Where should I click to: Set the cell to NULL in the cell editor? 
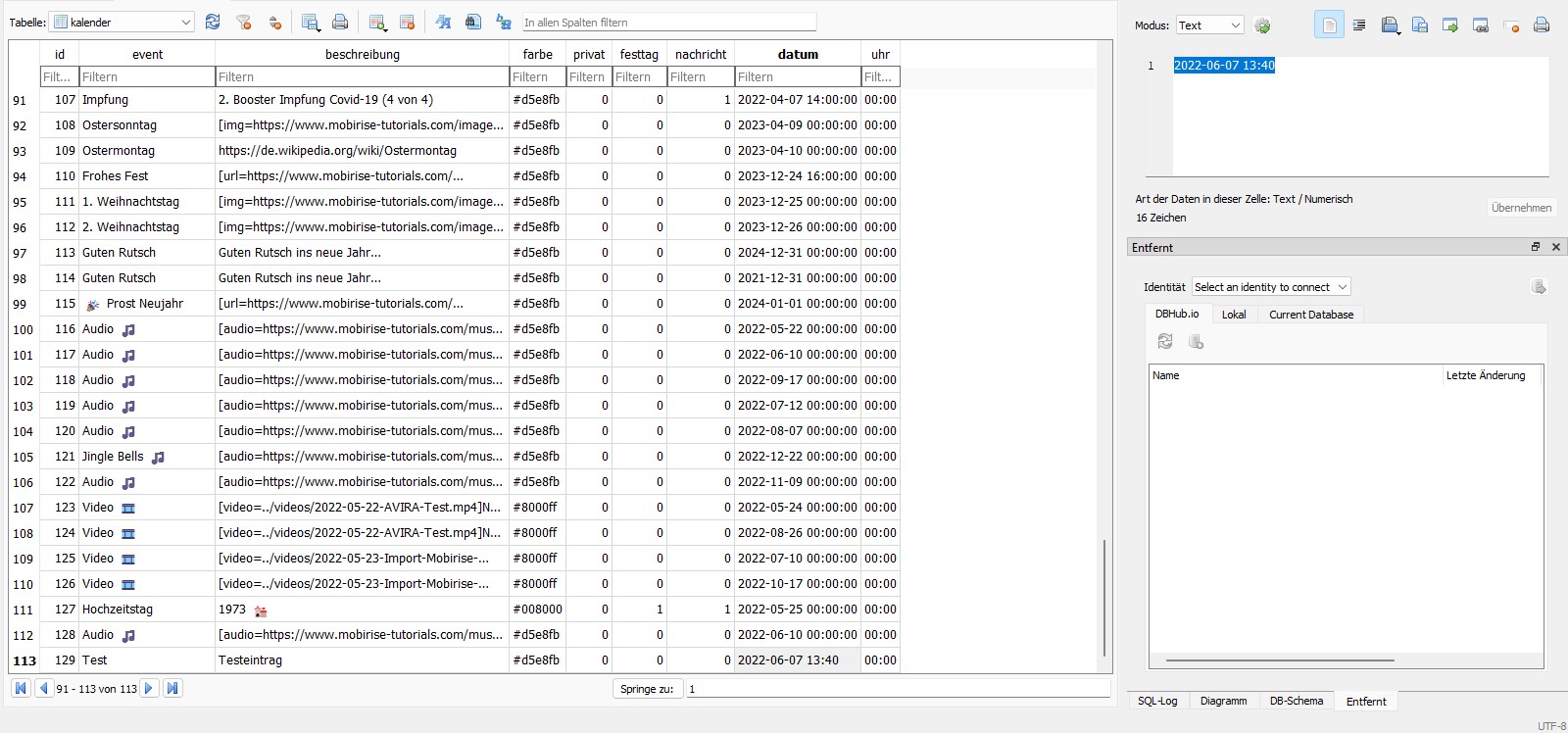[1511, 25]
